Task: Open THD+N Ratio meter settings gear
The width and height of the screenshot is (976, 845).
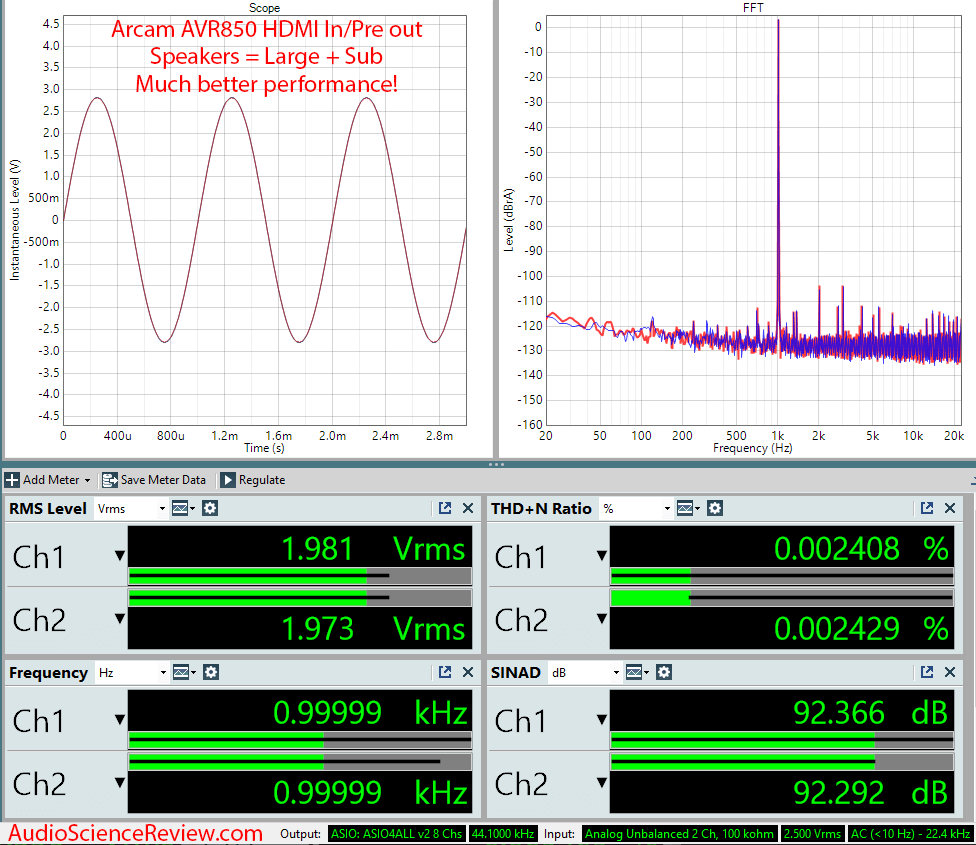Action: [x=715, y=508]
